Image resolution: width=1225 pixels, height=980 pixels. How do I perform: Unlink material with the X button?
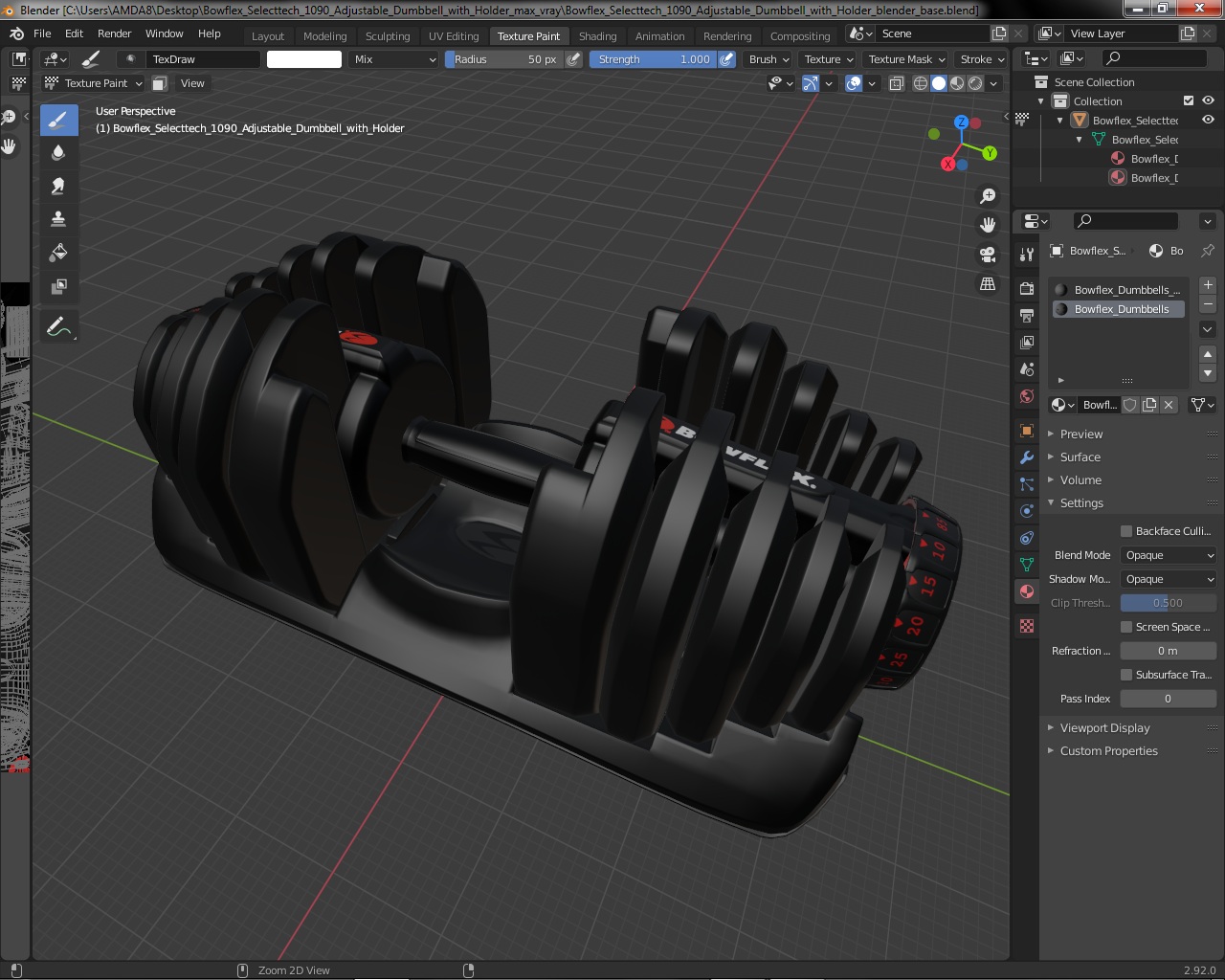click(1169, 405)
